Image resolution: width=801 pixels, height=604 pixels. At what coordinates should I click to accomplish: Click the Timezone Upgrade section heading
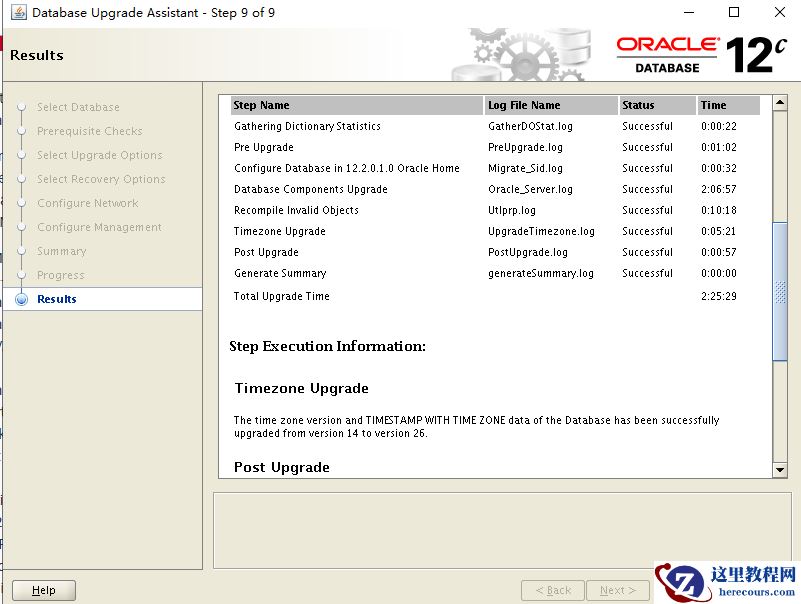point(301,388)
